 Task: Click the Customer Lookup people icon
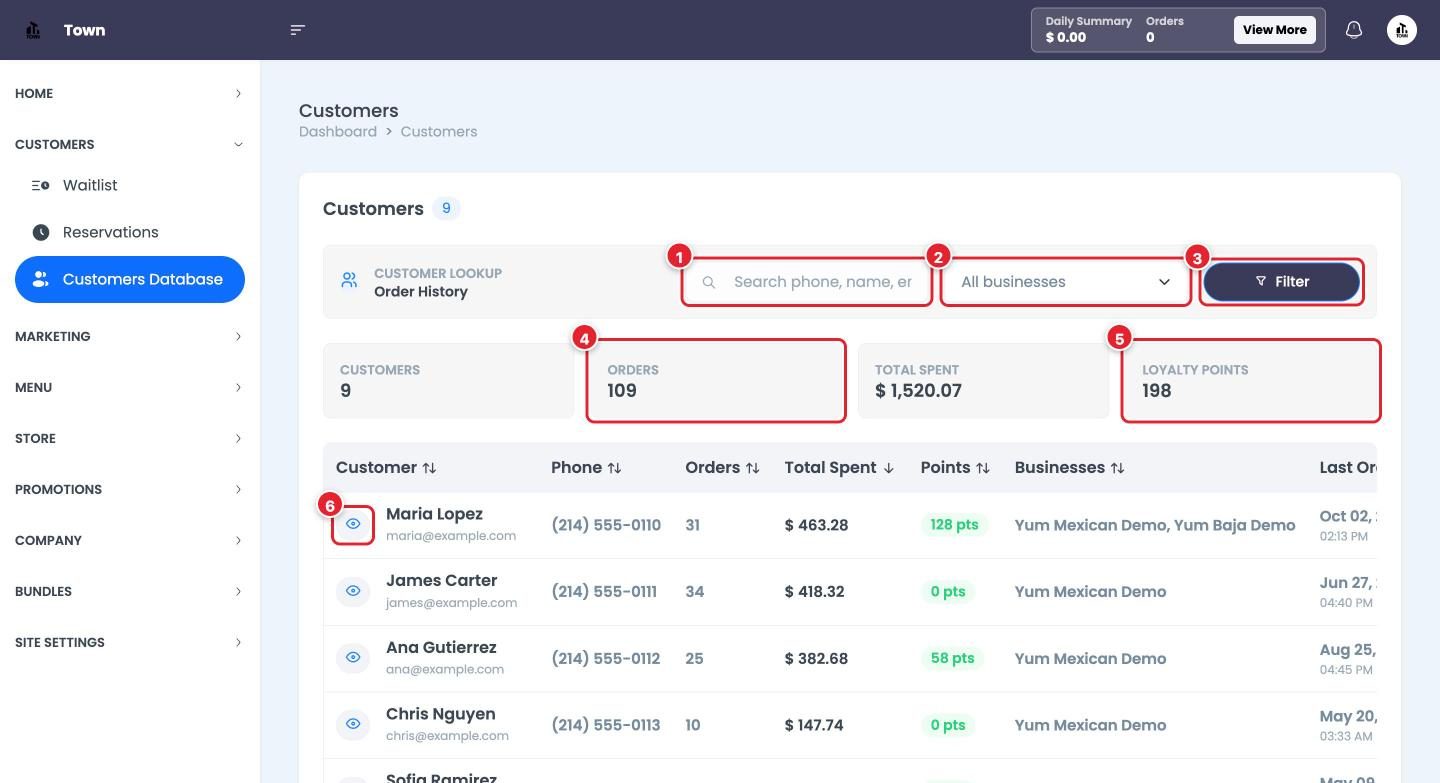click(349, 281)
